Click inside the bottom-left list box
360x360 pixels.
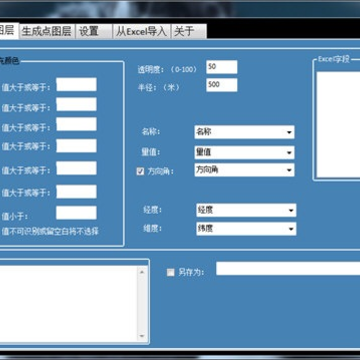(x=68, y=304)
